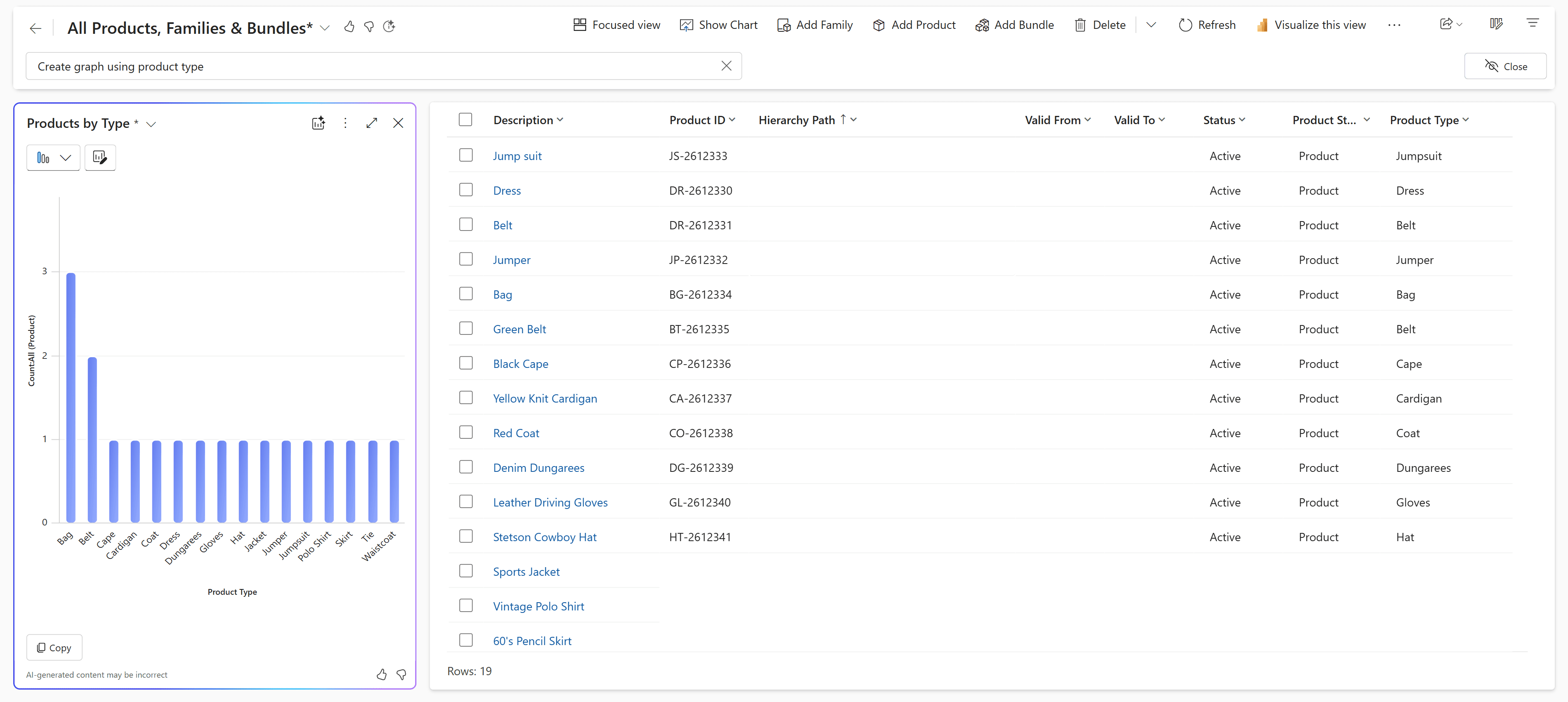Expand the chart to full screen
Image resolution: width=1568 pixels, height=702 pixels.
coord(372,122)
